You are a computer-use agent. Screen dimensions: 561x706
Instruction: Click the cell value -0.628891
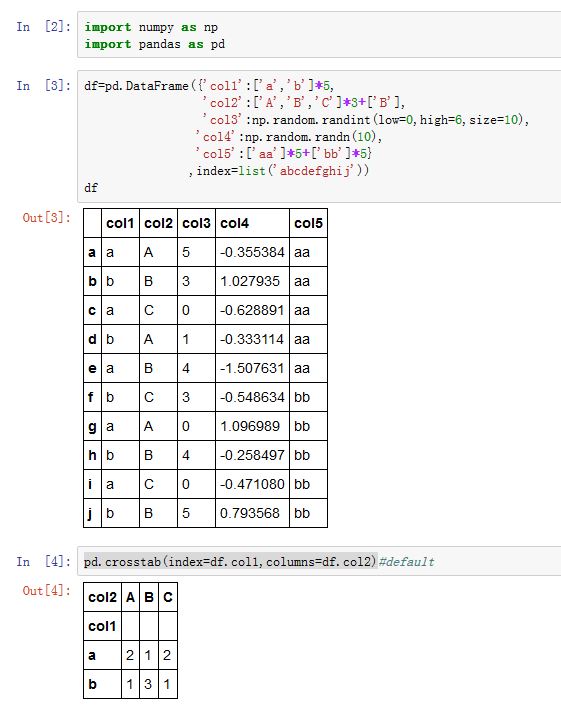pyautogui.click(x=252, y=310)
